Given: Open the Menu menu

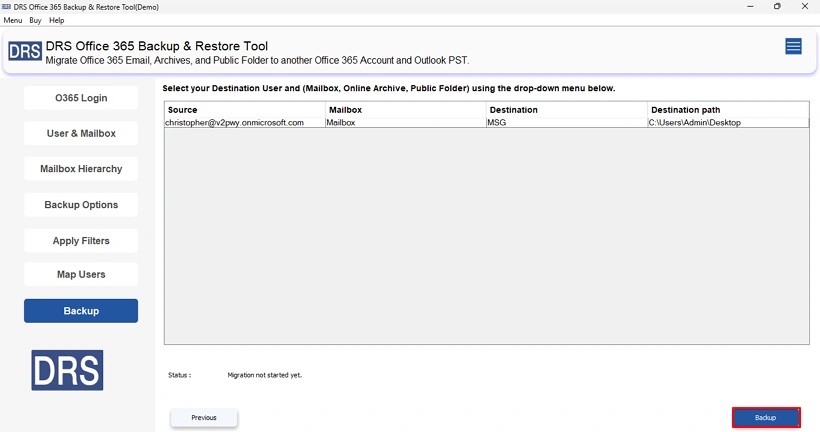Looking at the screenshot, I should (x=13, y=20).
